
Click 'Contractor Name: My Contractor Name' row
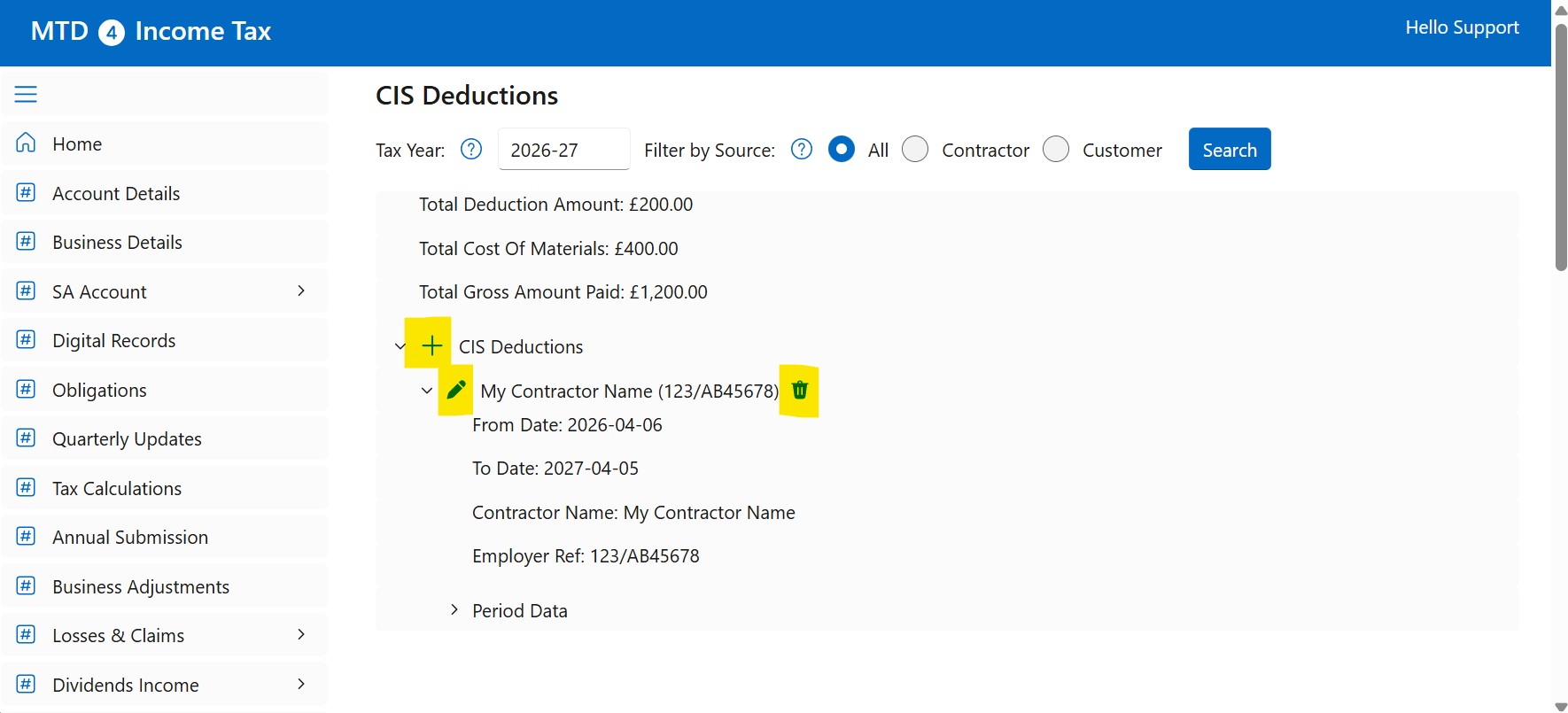(633, 513)
